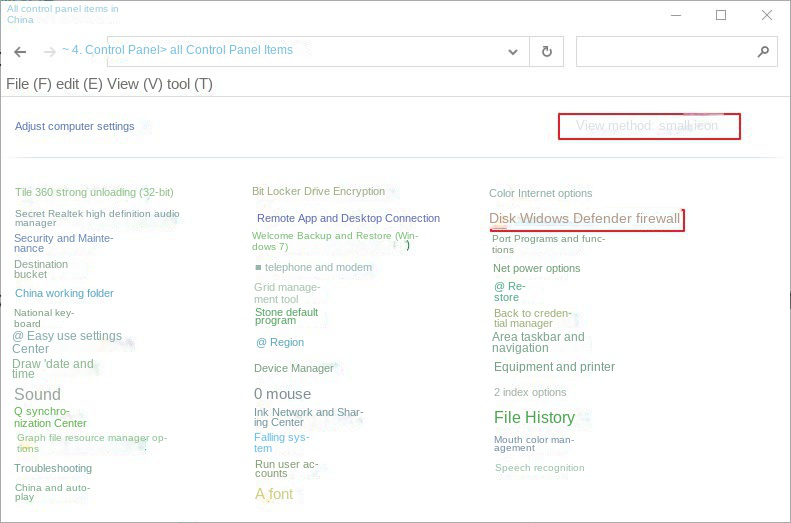Viewport: 791px width, 523px height.
Task: Open Windows Defender firewall item
Action: 584,218
